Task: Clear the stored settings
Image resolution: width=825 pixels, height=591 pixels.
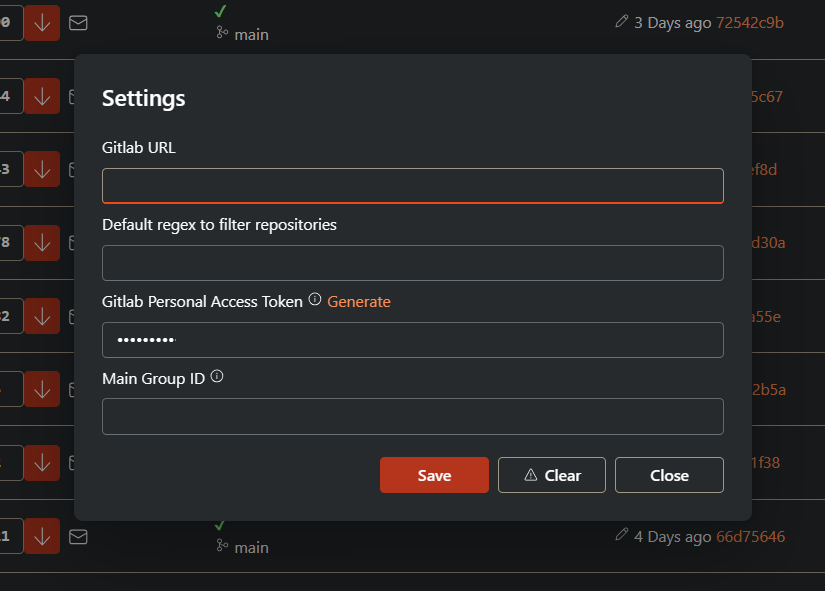Action: pyautogui.click(x=551, y=475)
